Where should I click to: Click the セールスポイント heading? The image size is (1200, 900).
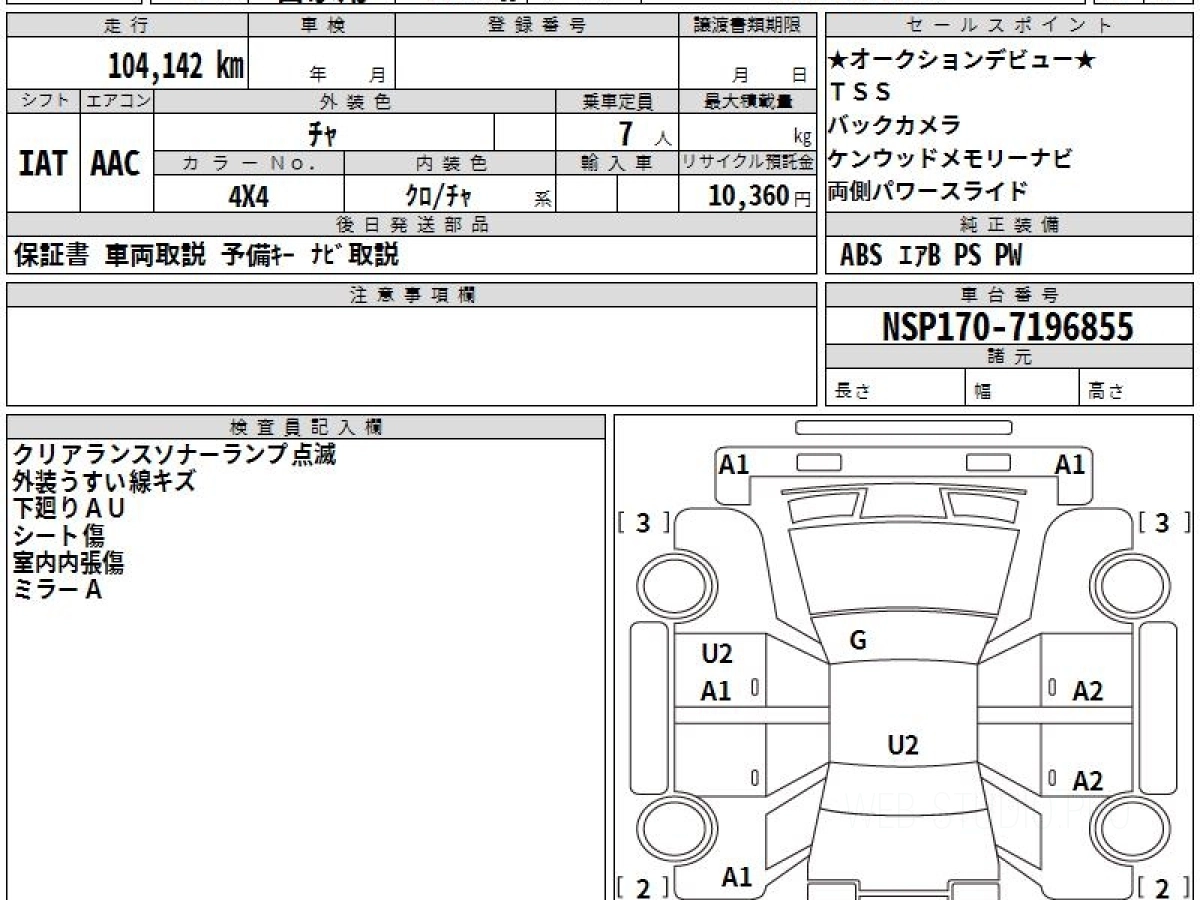pos(1009,26)
